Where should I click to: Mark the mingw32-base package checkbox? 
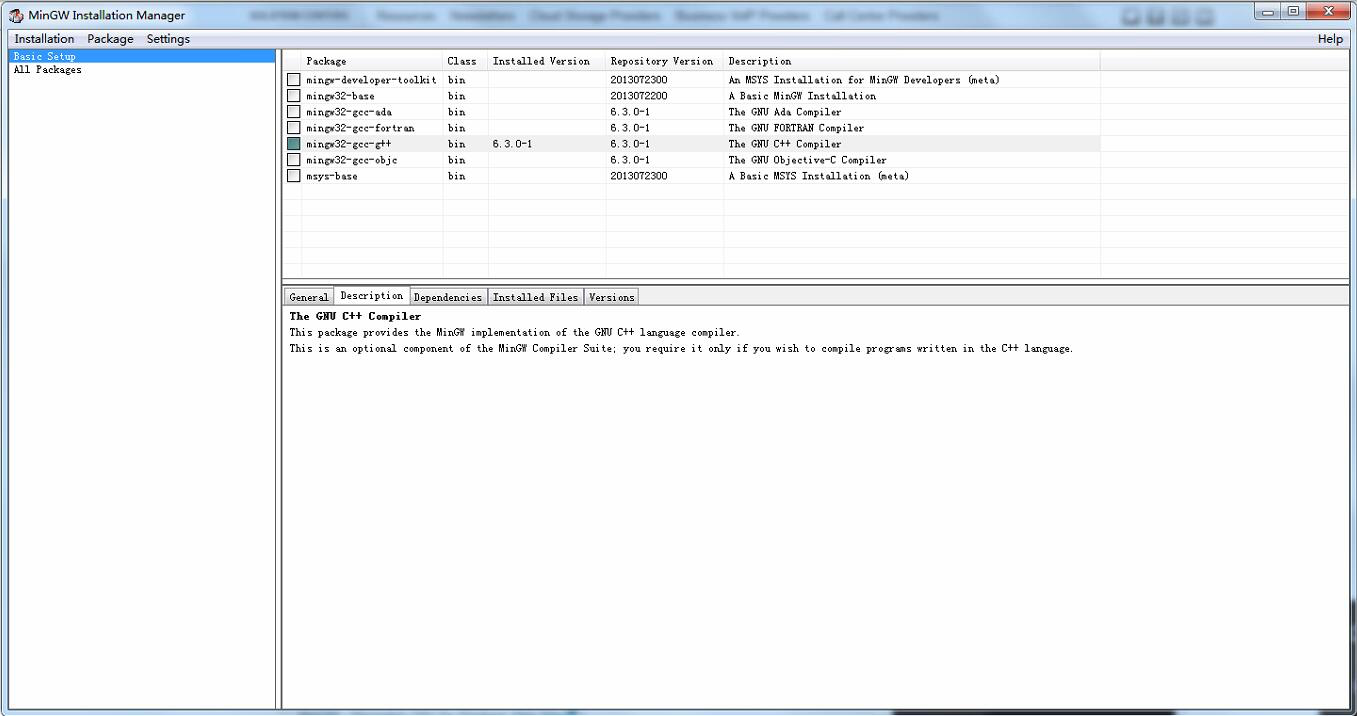(294, 96)
